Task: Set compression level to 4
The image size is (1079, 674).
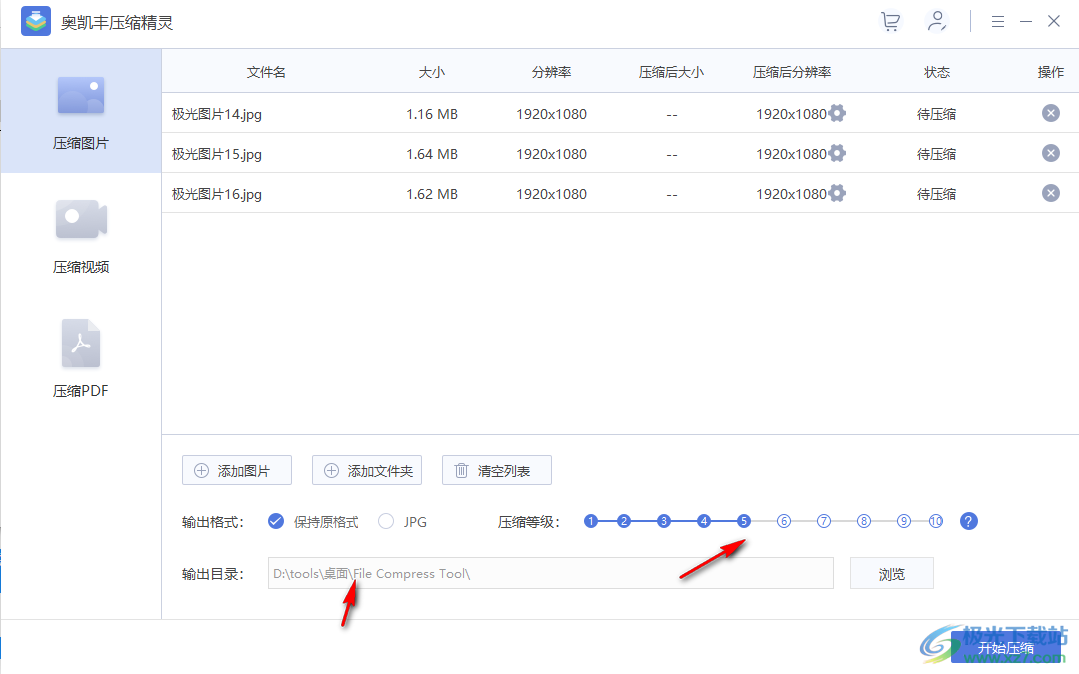Action: pos(703,521)
